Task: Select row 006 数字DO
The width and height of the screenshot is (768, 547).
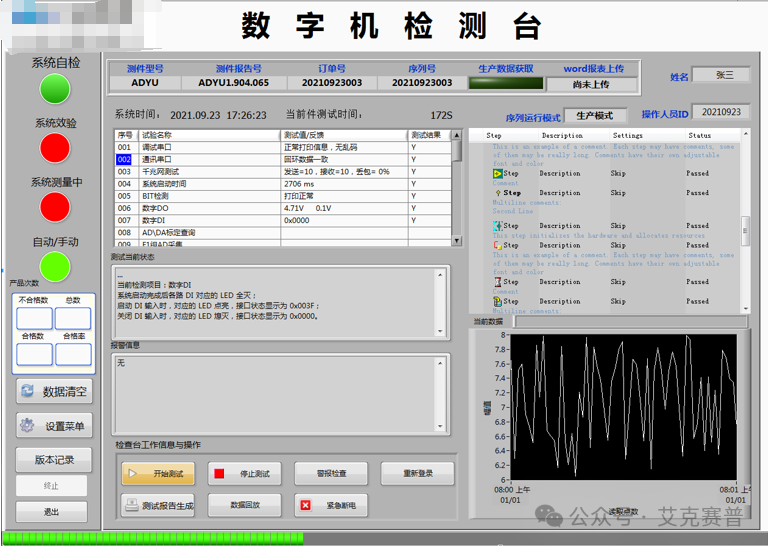Action: (283, 208)
